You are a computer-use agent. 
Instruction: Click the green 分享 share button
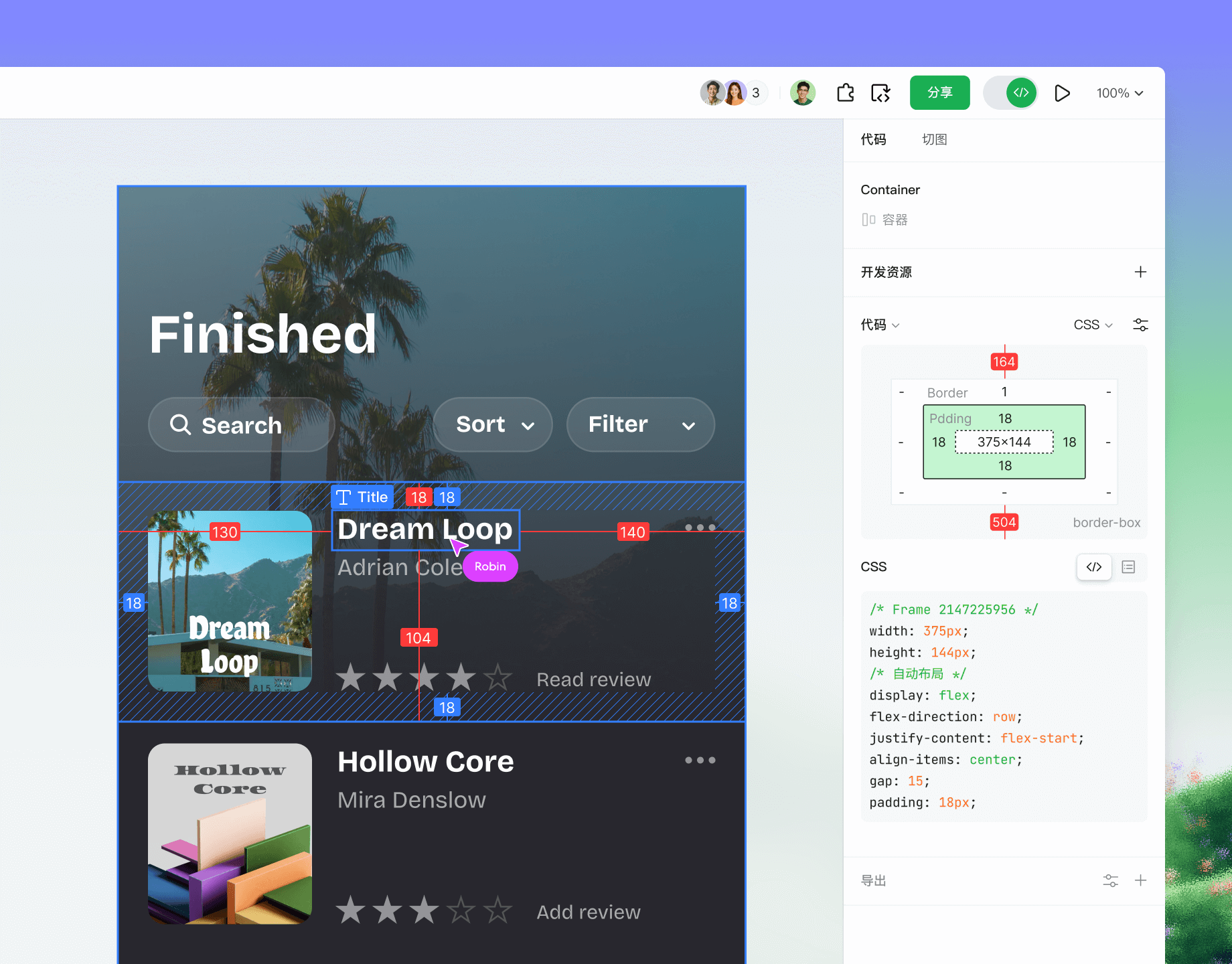click(939, 93)
